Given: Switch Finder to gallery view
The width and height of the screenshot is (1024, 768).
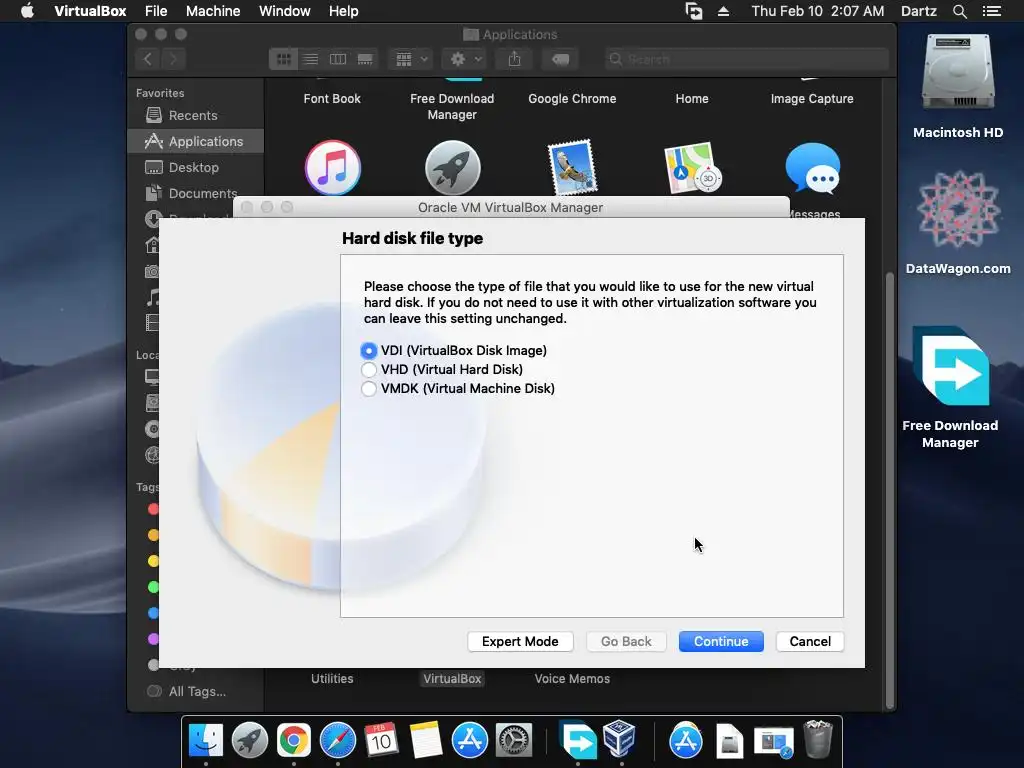Looking at the screenshot, I should (x=365, y=59).
